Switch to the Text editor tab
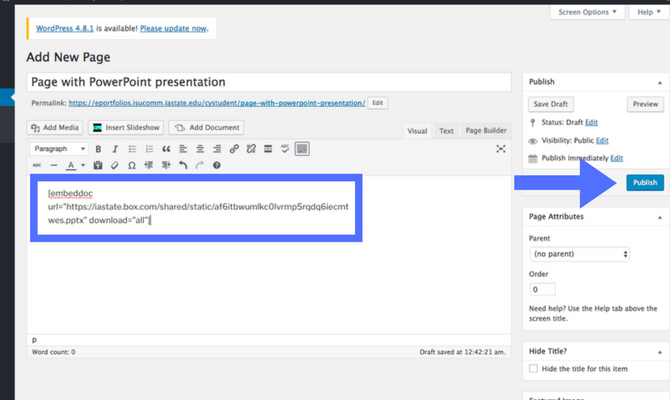Screen dimensions: 670x400 tap(446, 131)
